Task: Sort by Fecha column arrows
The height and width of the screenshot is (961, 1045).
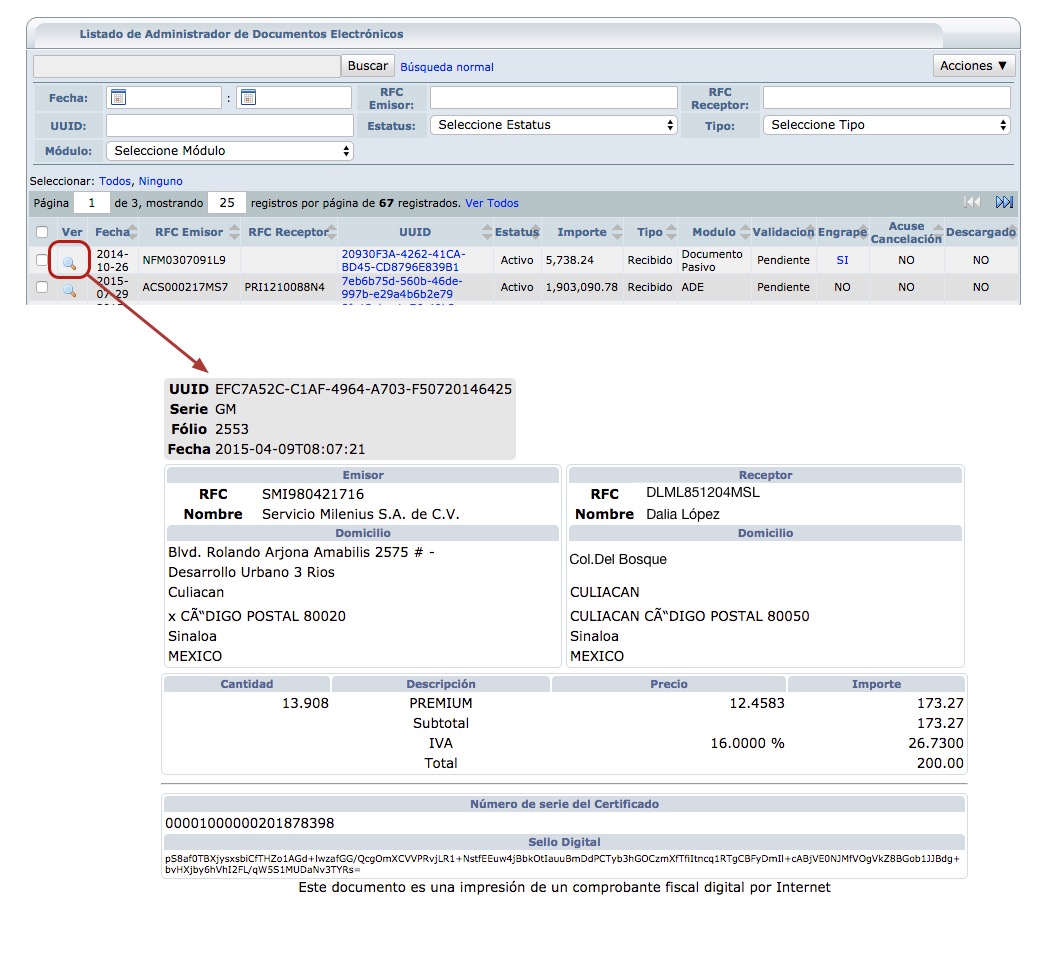Action: (x=133, y=232)
